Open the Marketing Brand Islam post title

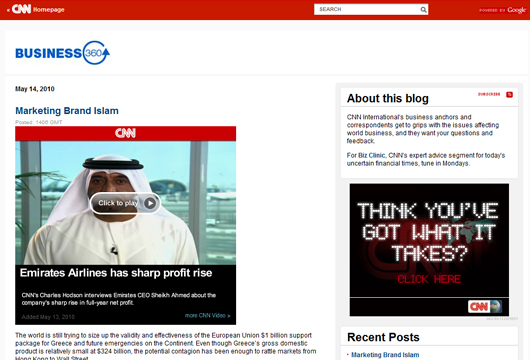pyautogui.click(x=67, y=111)
